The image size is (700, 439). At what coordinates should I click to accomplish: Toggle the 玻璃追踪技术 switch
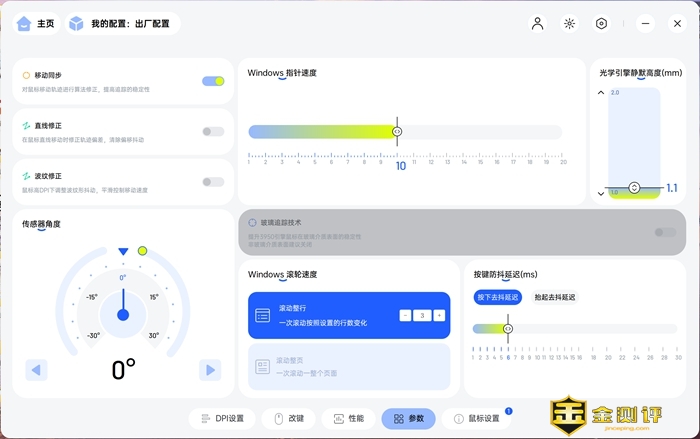(664, 232)
